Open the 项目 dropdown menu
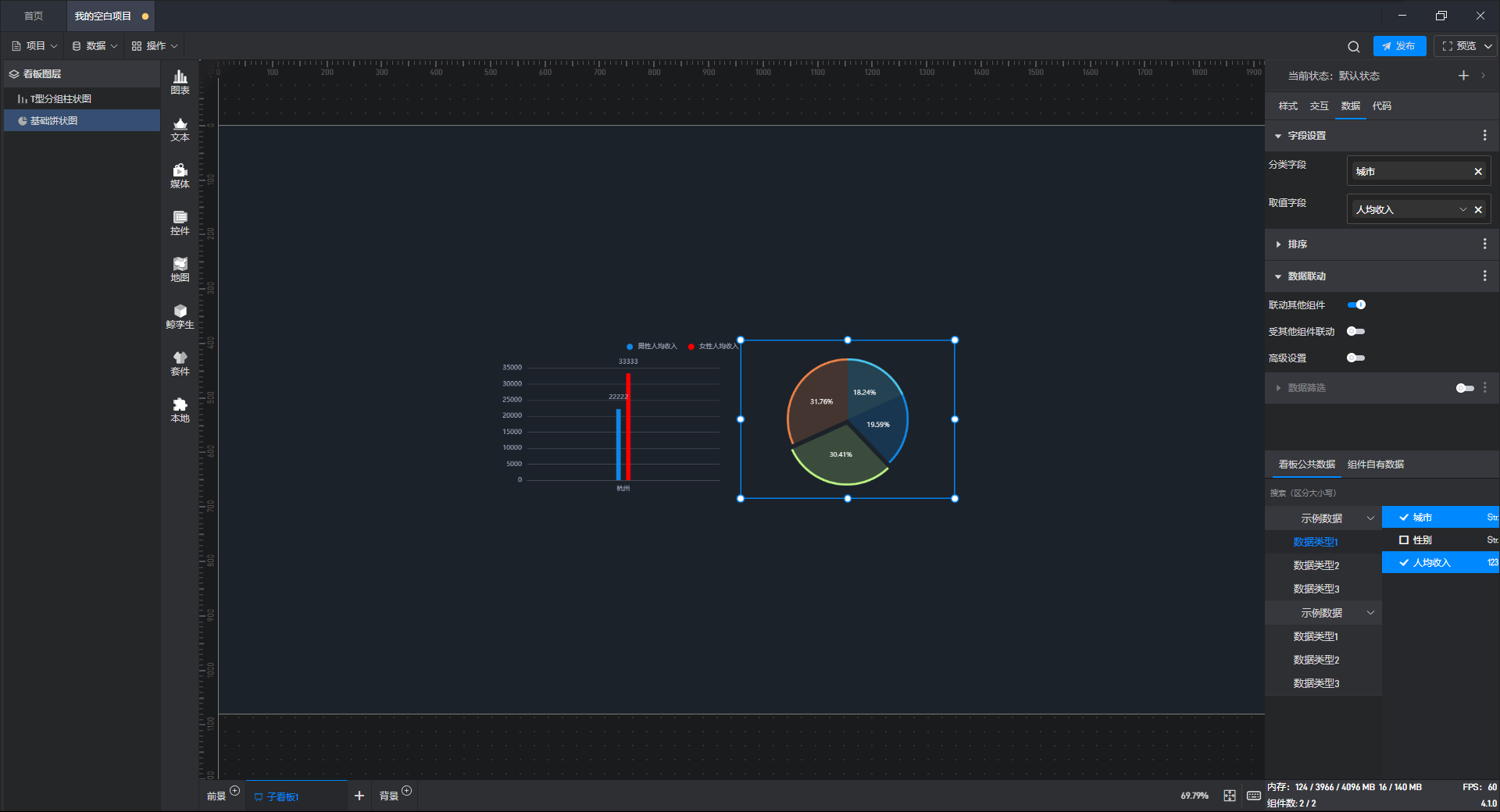1500x812 pixels. pos(34,46)
